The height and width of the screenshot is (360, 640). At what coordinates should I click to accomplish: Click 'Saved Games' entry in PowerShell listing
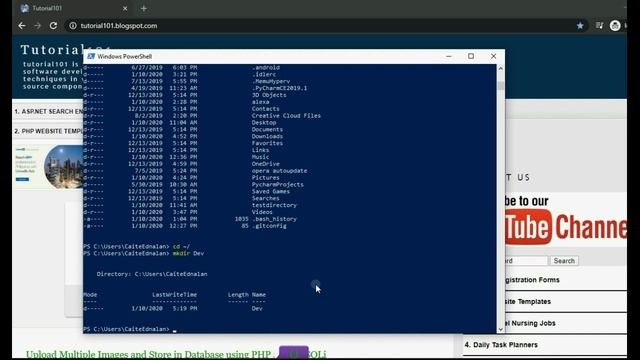(x=271, y=191)
